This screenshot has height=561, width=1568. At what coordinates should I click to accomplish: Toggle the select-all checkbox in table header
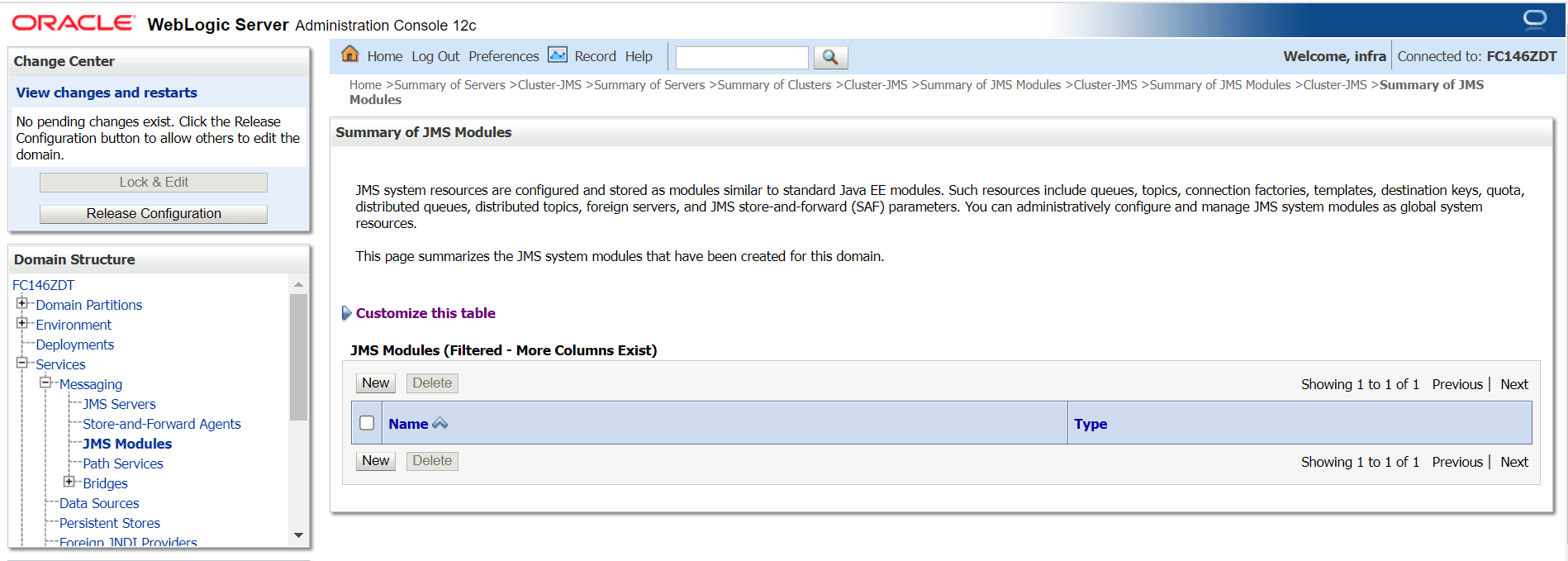tap(367, 423)
